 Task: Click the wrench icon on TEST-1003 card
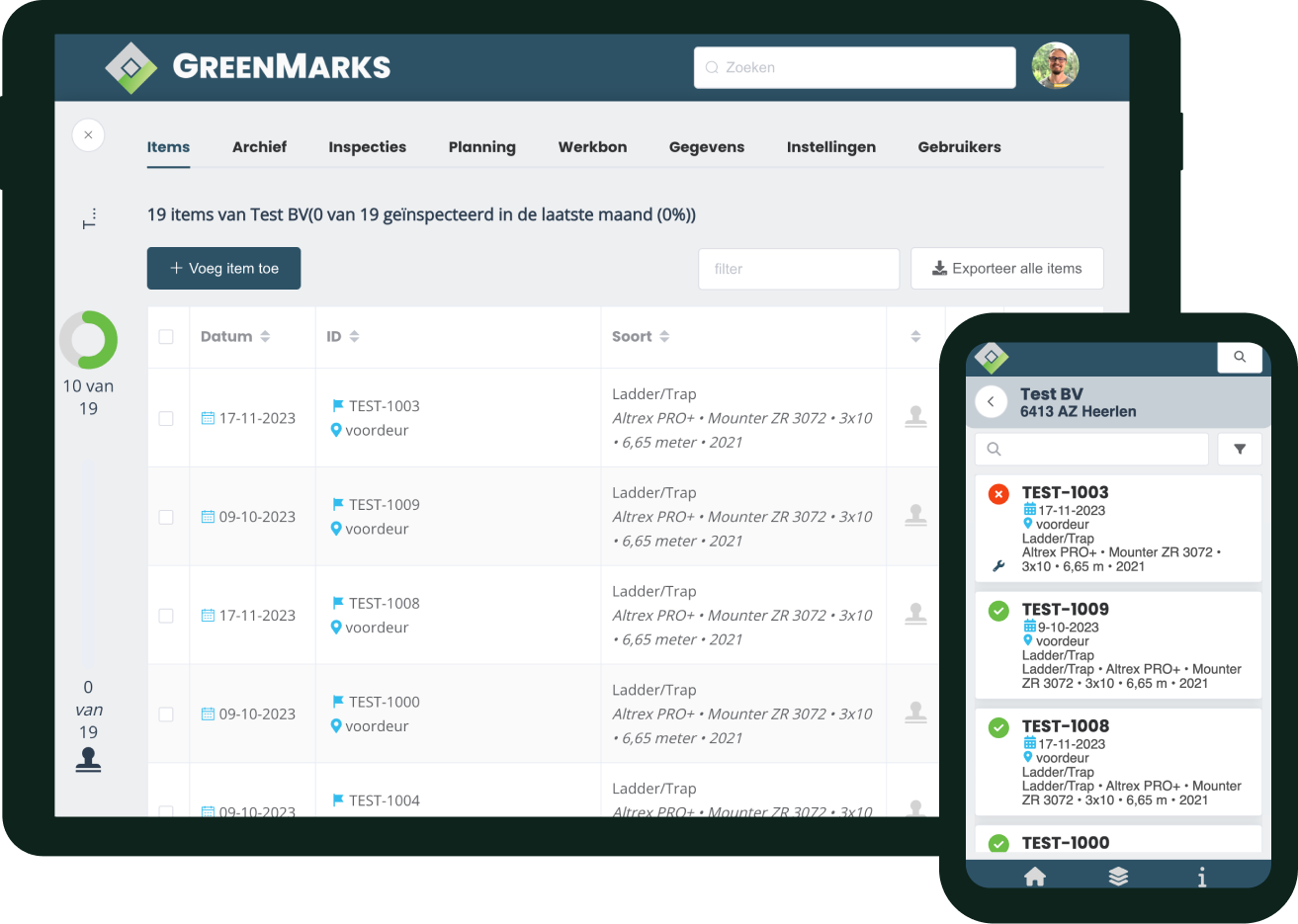(998, 566)
